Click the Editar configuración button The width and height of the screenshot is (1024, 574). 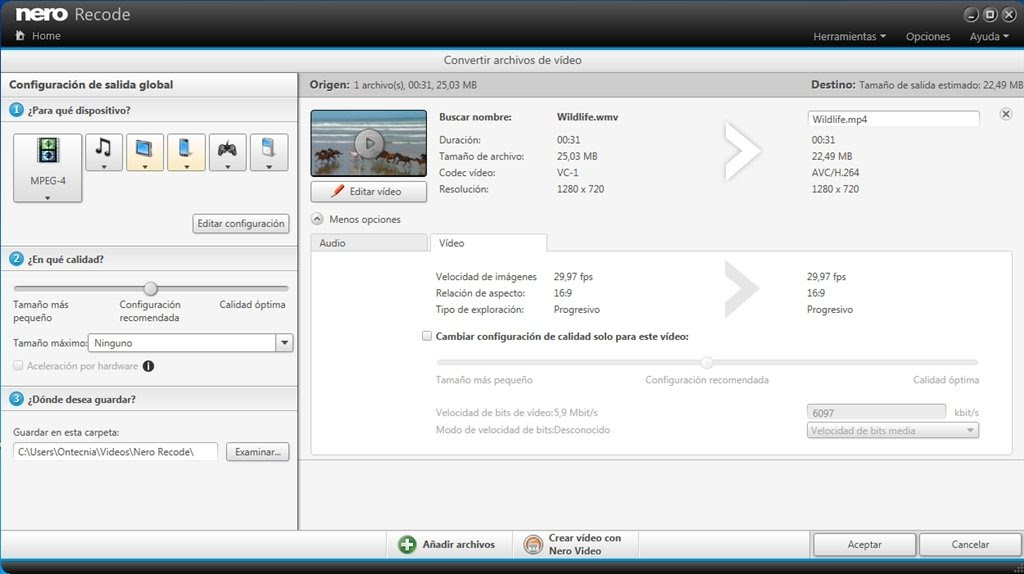[x=241, y=223]
